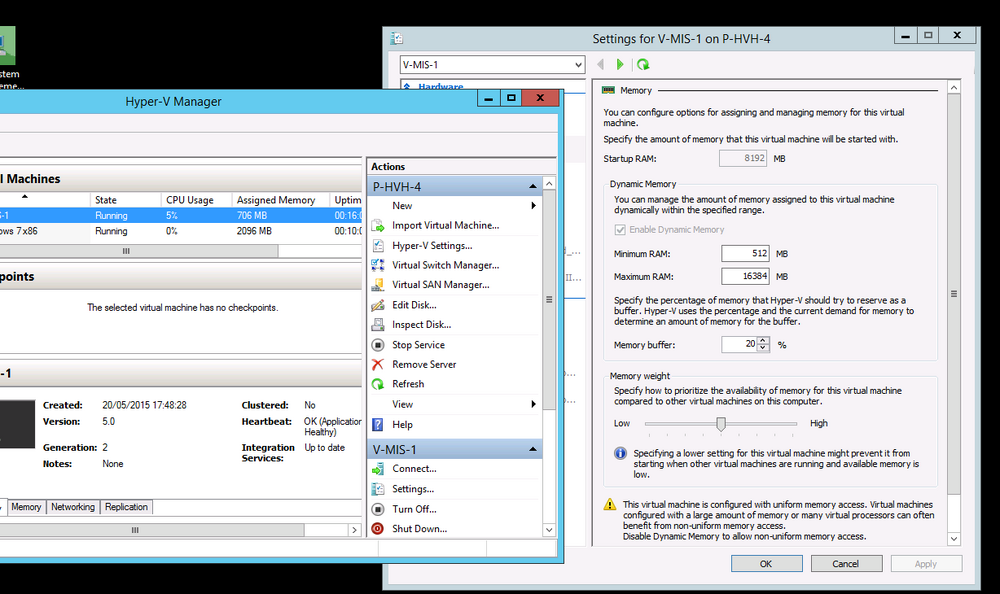Click the Virtual Switch Manager icon
Image resolution: width=1000 pixels, height=594 pixels.
[378, 265]
